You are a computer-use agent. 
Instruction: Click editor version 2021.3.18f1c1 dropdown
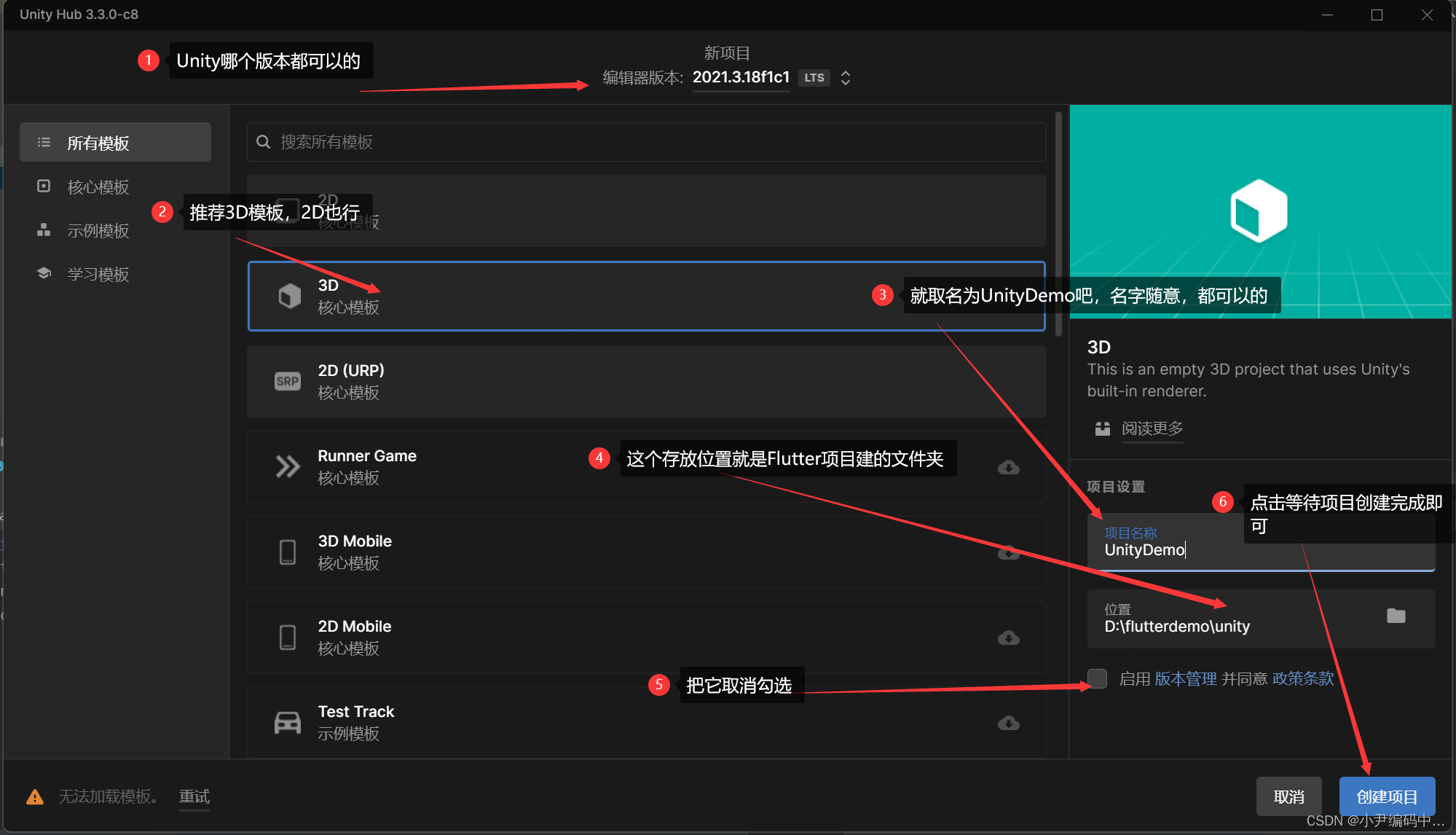click(x=740, y=77)
